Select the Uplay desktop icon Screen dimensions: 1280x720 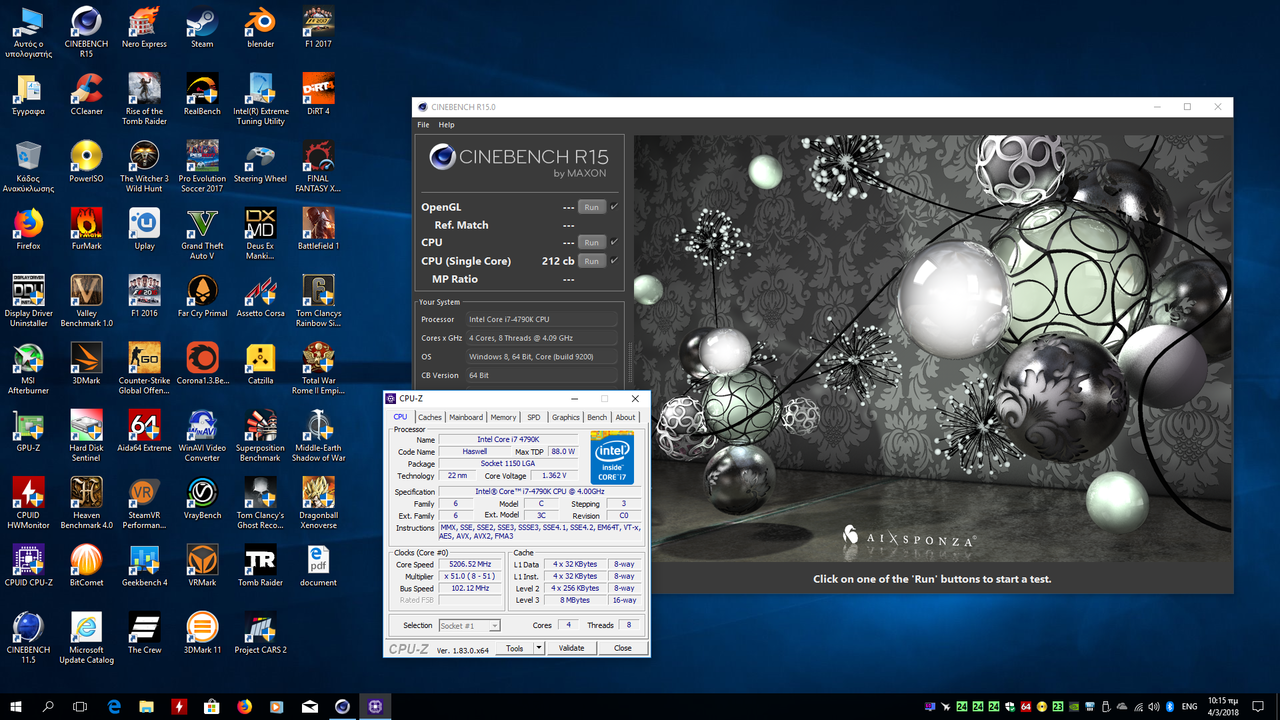(144, 229)
